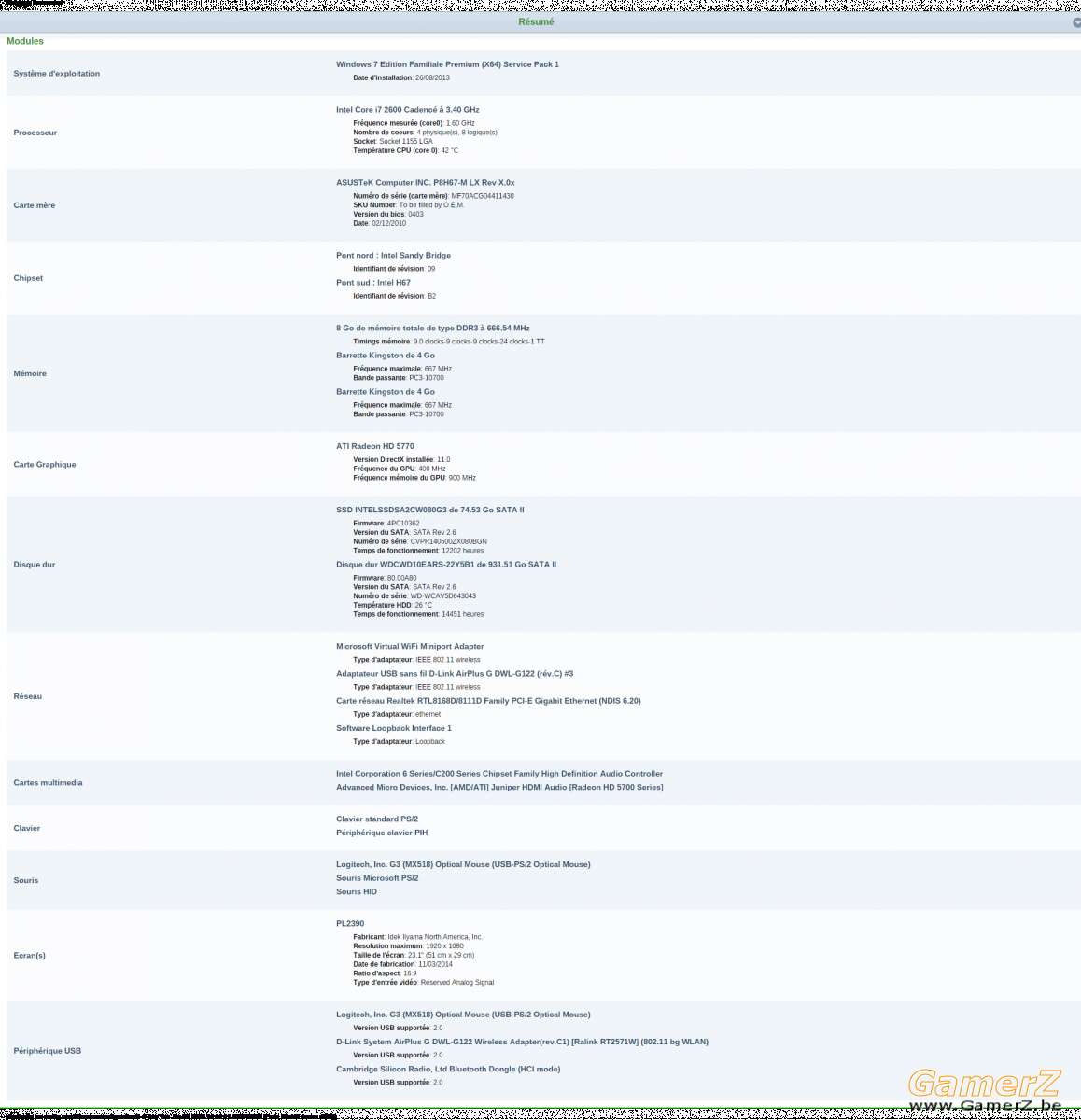Image resolution: width=1081 pixels, height=1120 pixels.
Task: Click the Carte Graphique row label
Action: pos(45,465)
